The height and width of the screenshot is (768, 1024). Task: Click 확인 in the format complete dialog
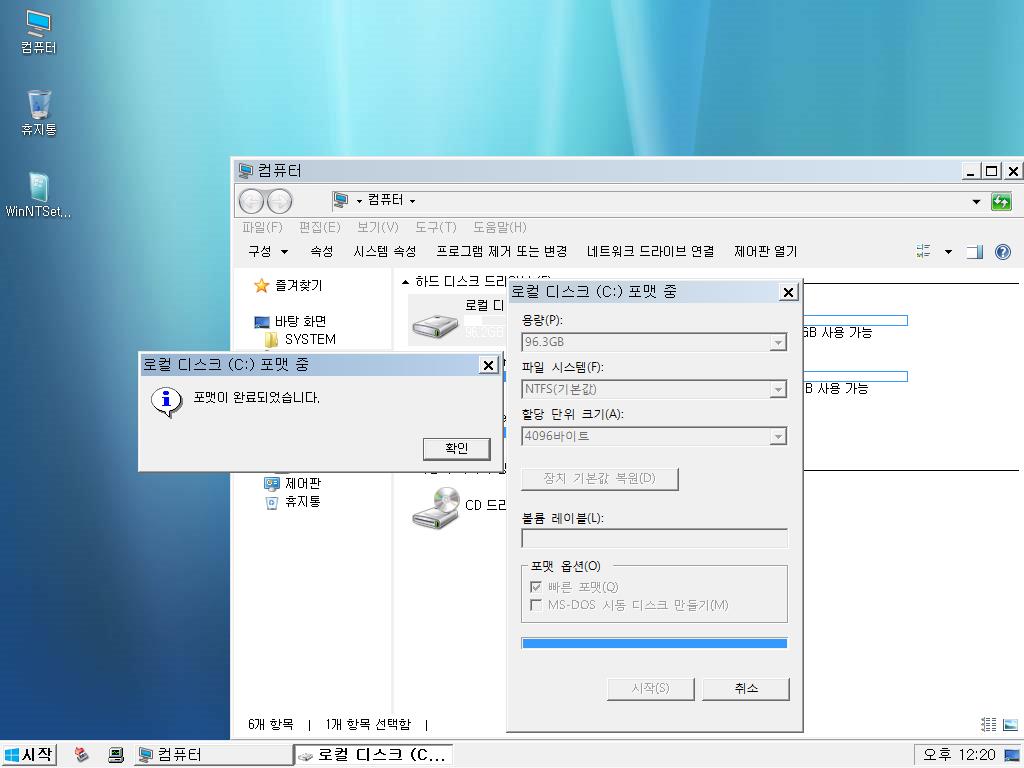(x=456, y=448)
